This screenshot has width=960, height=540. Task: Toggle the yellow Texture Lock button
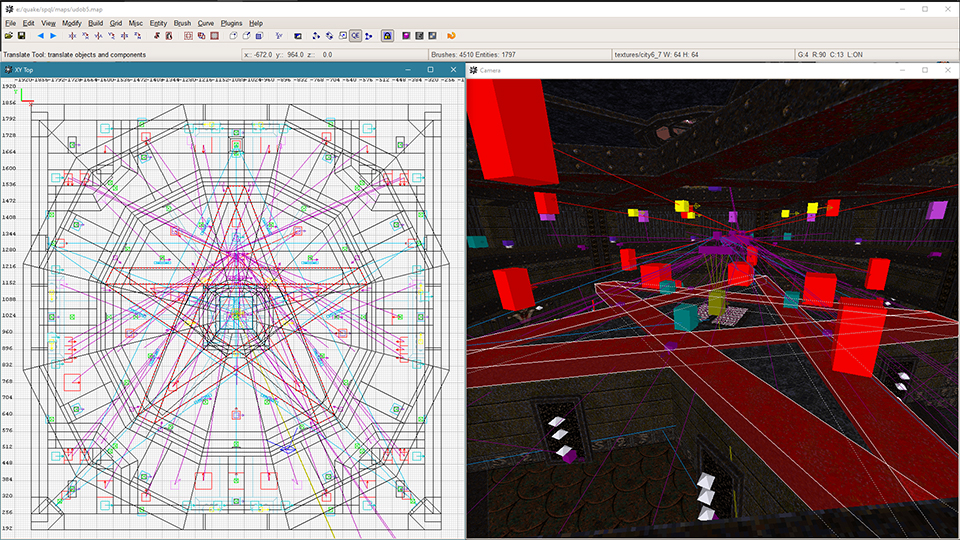pyautogui.click(x=387, y=36)
